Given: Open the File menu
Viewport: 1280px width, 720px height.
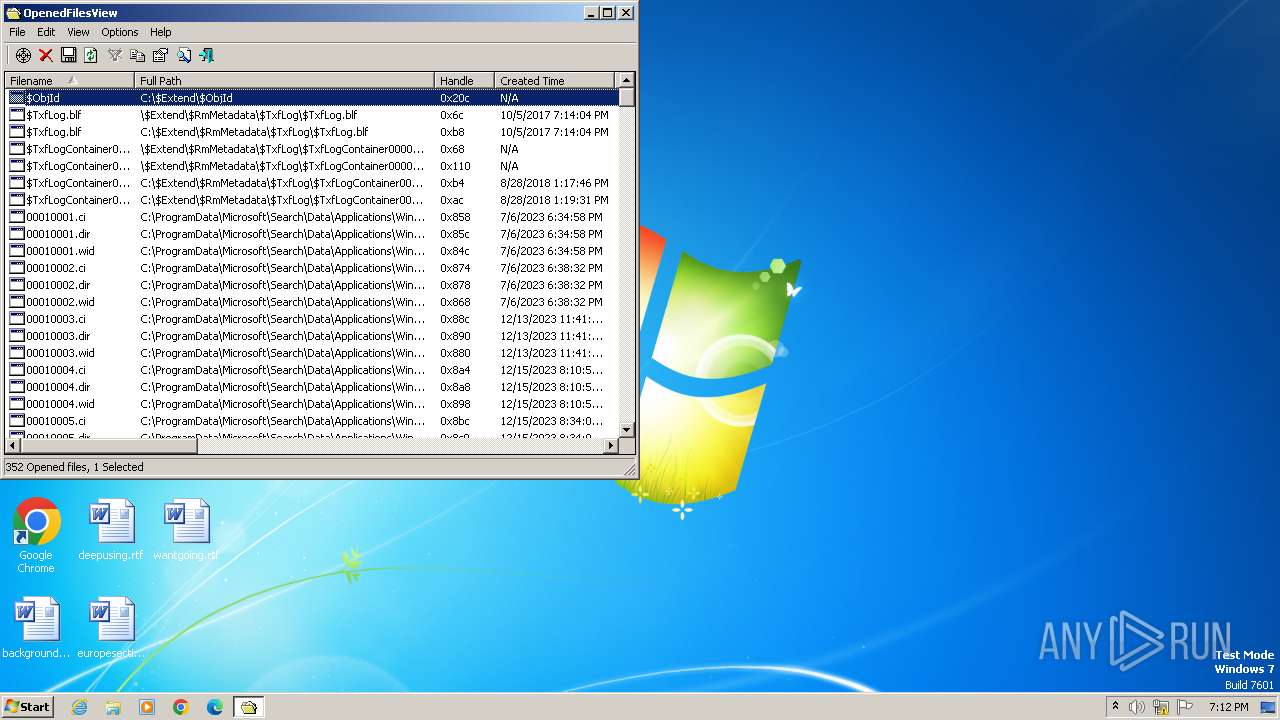Looking at the screenshot, I should click(x=17, y=32).
